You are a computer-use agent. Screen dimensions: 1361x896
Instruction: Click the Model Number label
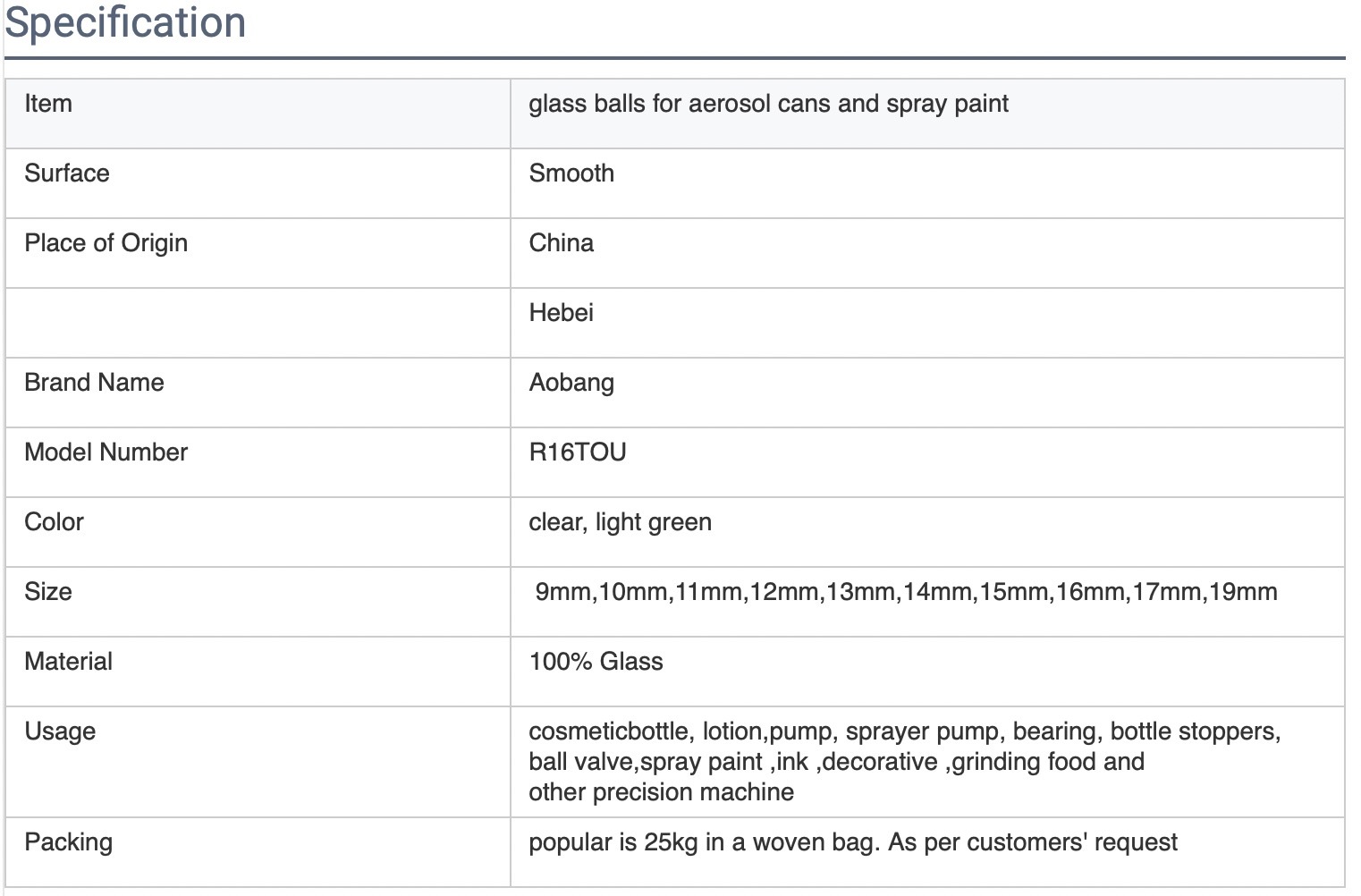106,452
